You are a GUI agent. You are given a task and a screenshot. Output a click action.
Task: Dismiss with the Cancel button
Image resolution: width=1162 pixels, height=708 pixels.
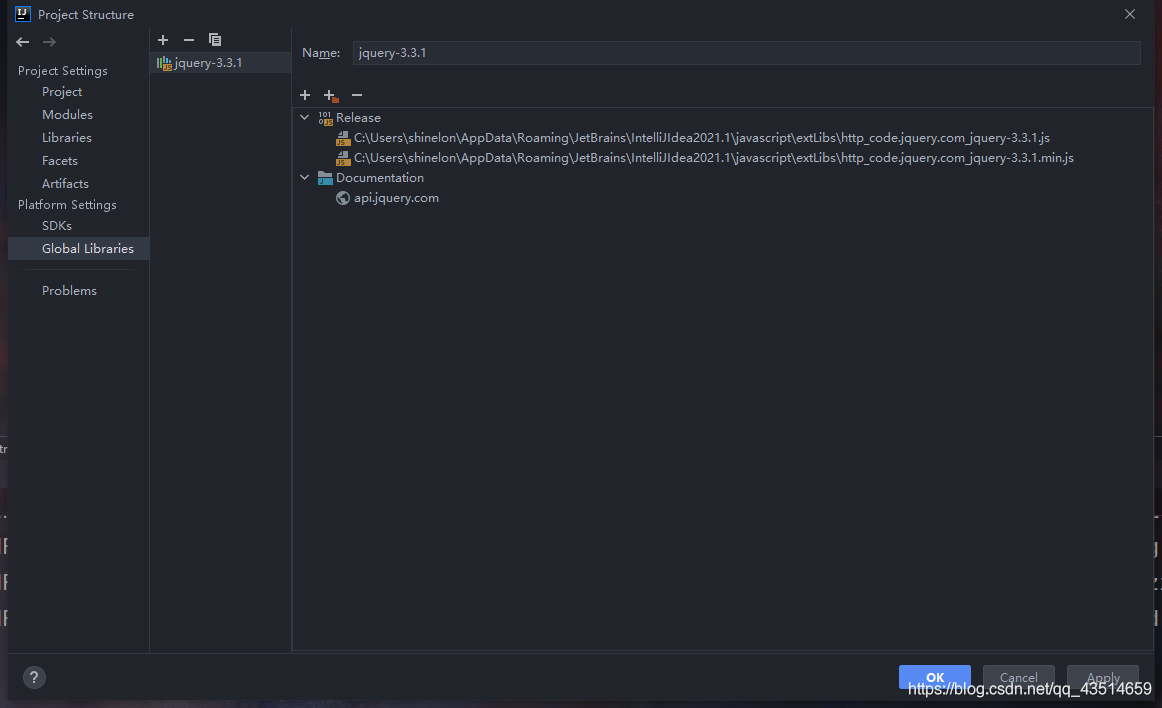[x=1018, y=677]
